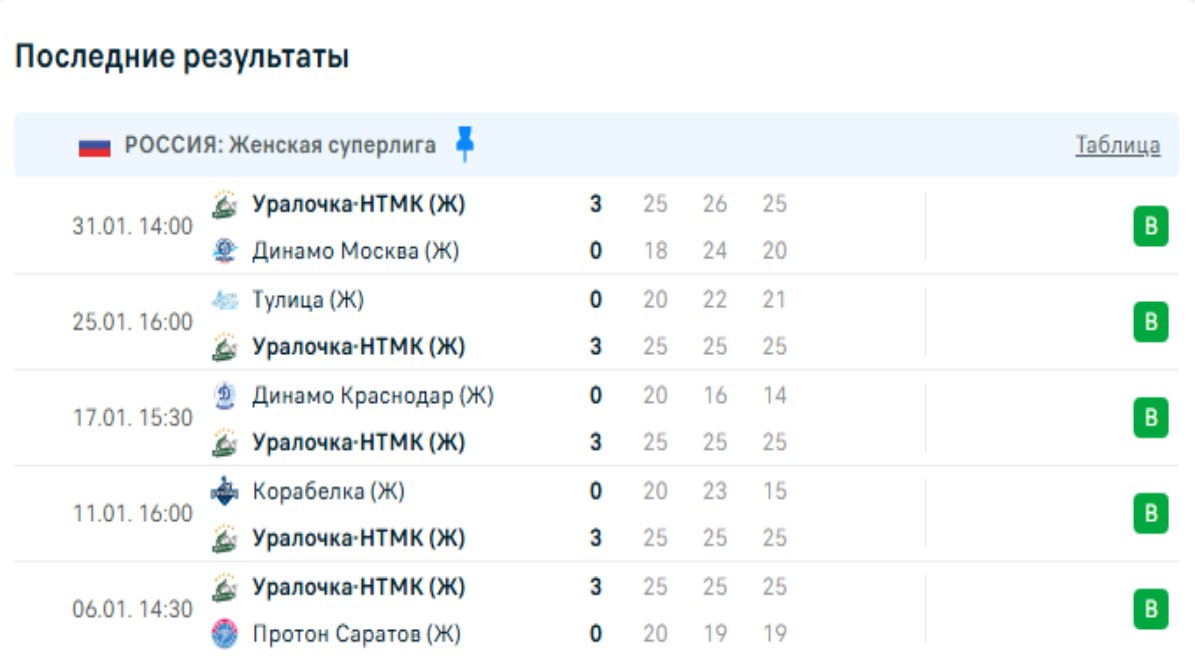Select the Тулица (Ж) team name
The height and width of the screenshot is (656, 1195).
(308, 299)
